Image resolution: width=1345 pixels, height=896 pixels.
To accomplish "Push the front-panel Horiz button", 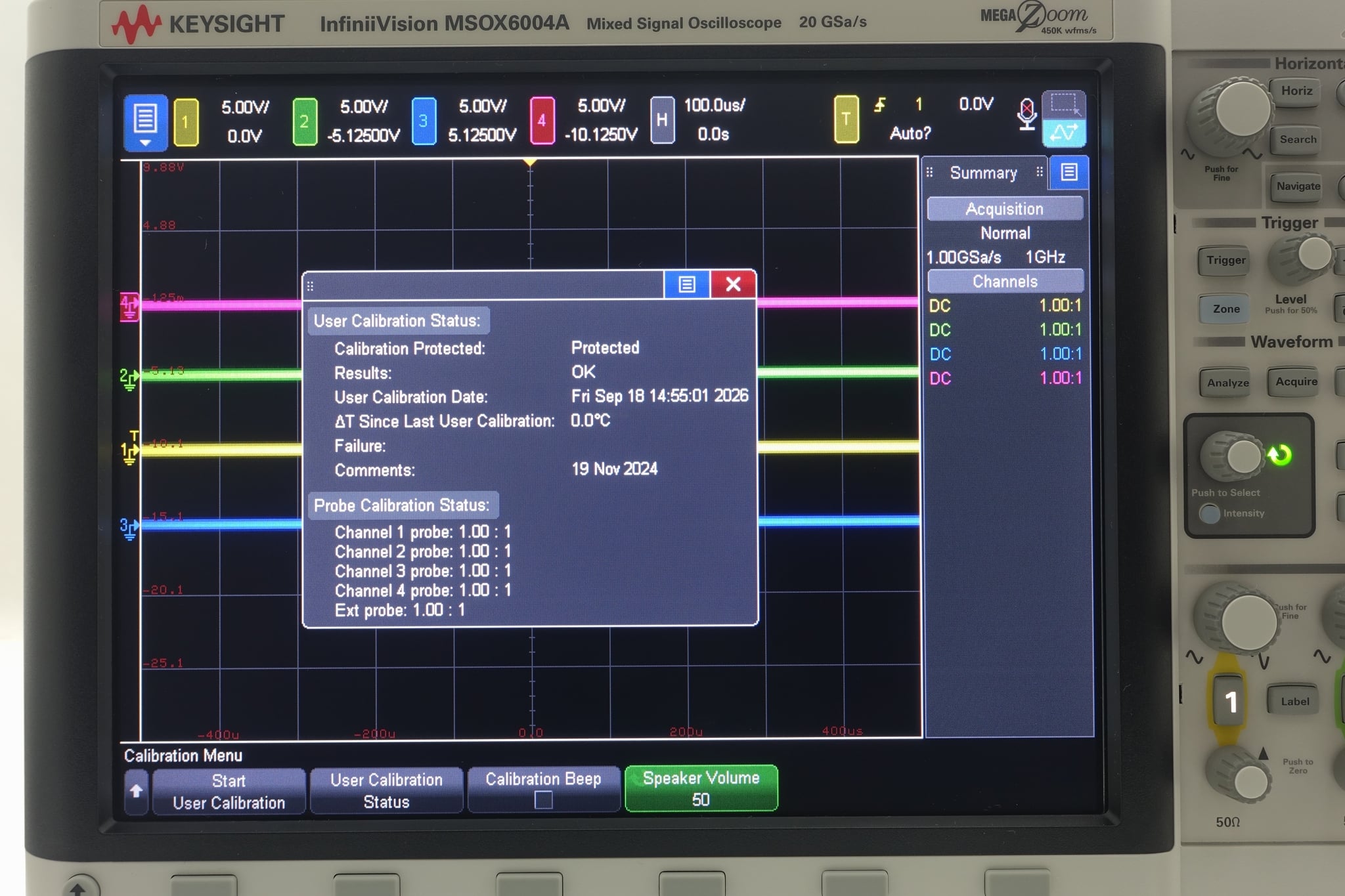I will point(1296,92).
